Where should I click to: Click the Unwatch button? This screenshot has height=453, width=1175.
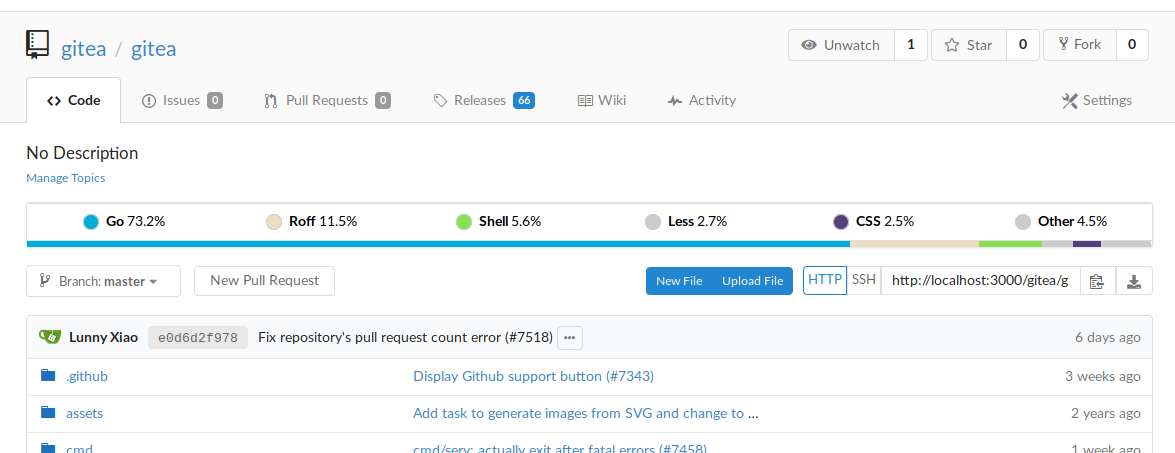[842, 45]
